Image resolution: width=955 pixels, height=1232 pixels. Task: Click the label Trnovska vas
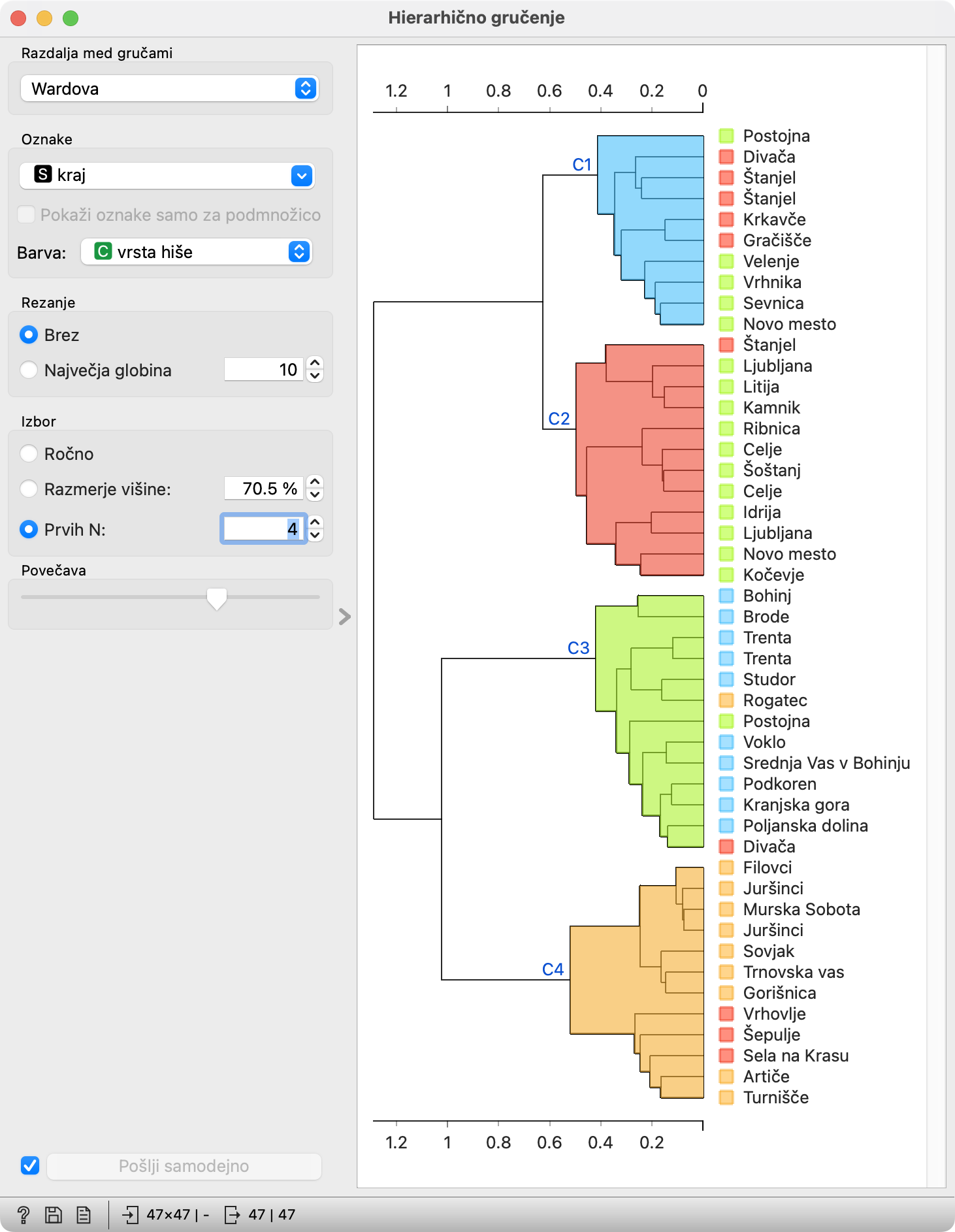[x=794, y=972]
